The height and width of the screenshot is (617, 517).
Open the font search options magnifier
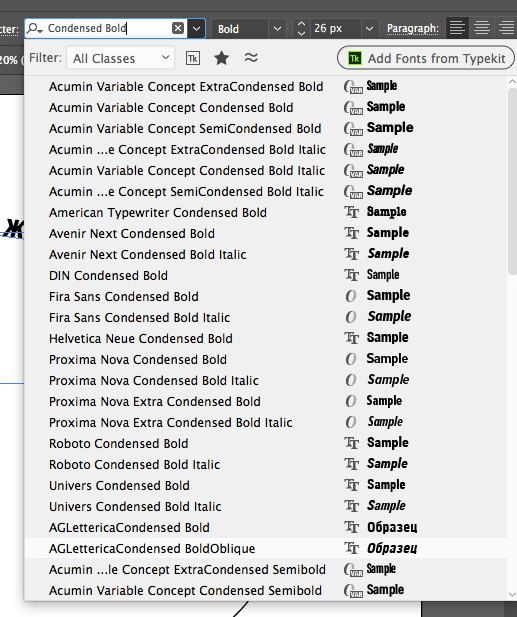(x=35, y=28)
